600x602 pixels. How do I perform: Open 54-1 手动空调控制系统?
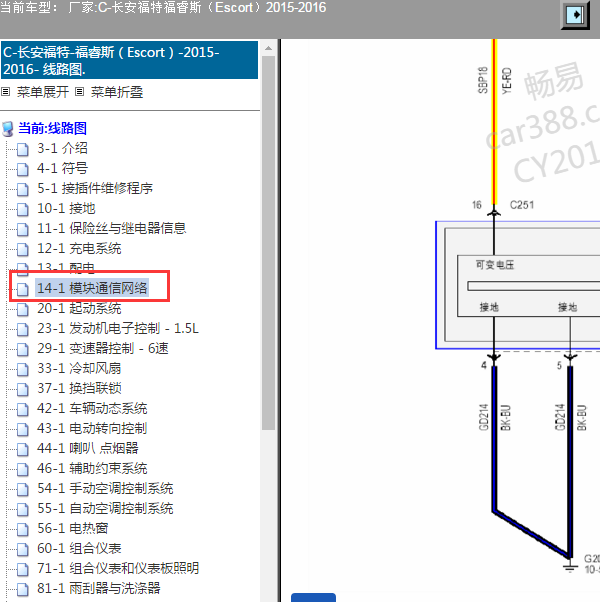(105, 488)
